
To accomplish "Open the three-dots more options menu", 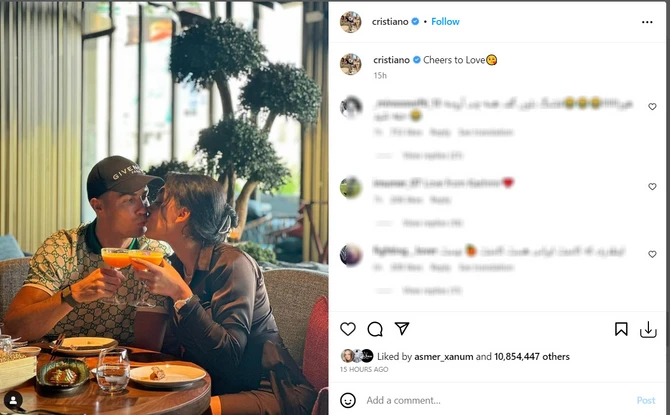I will coord(647,22).
